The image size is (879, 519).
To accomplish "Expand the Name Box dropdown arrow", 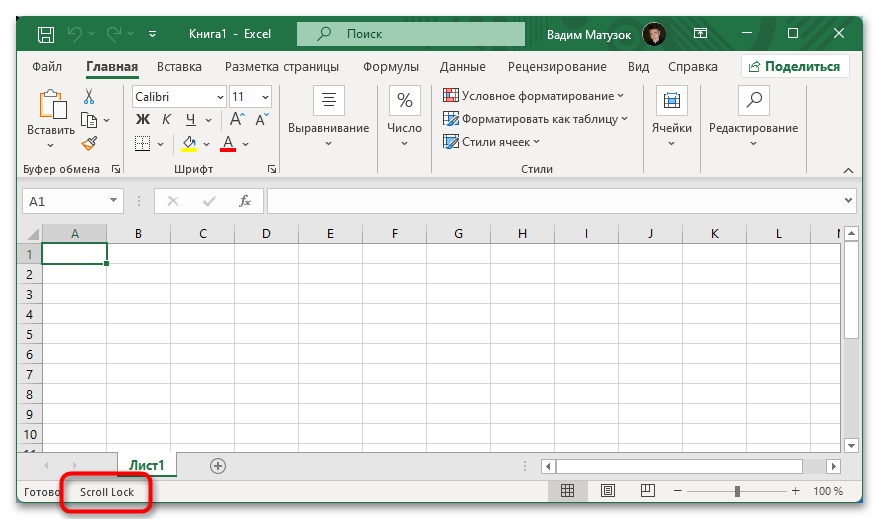I will (x=113, y=201).
